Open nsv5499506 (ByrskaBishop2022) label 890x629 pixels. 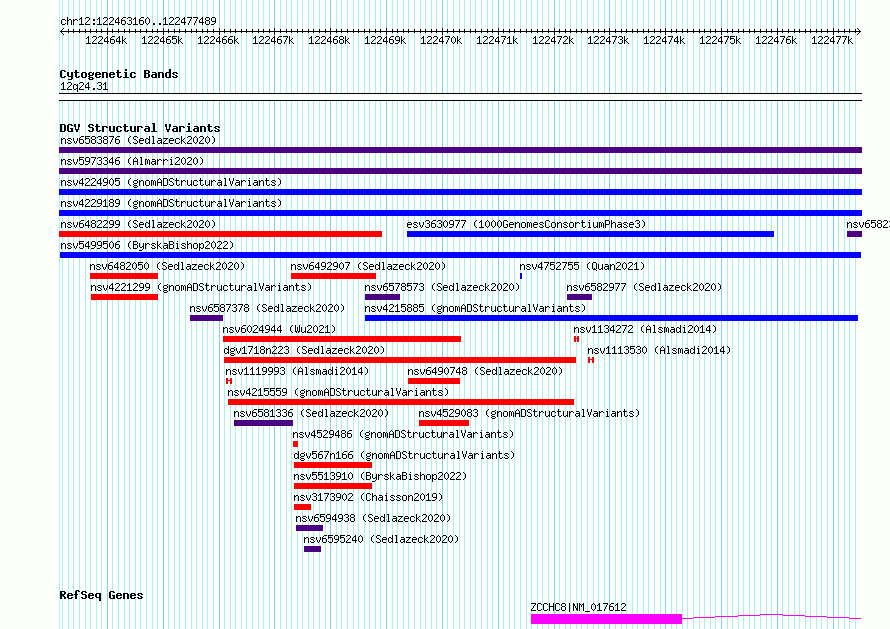[x=147, y=245]
